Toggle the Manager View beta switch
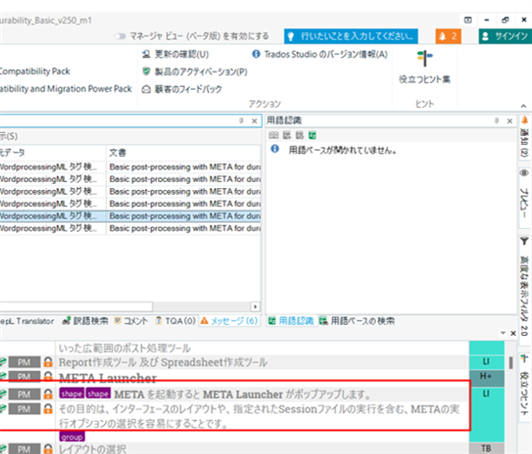 [x=120, y=36]
